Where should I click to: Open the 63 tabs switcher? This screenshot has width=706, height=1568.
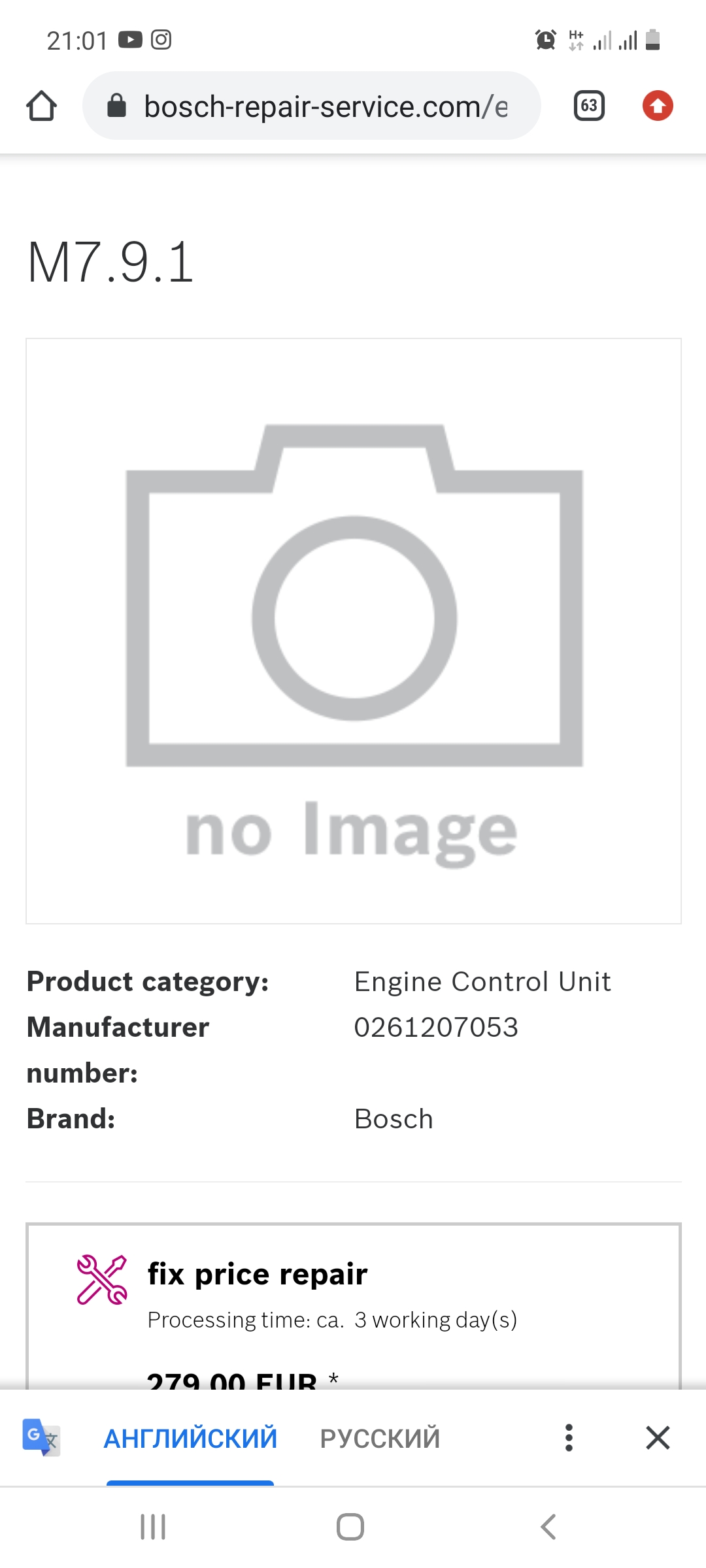[589, 106]
